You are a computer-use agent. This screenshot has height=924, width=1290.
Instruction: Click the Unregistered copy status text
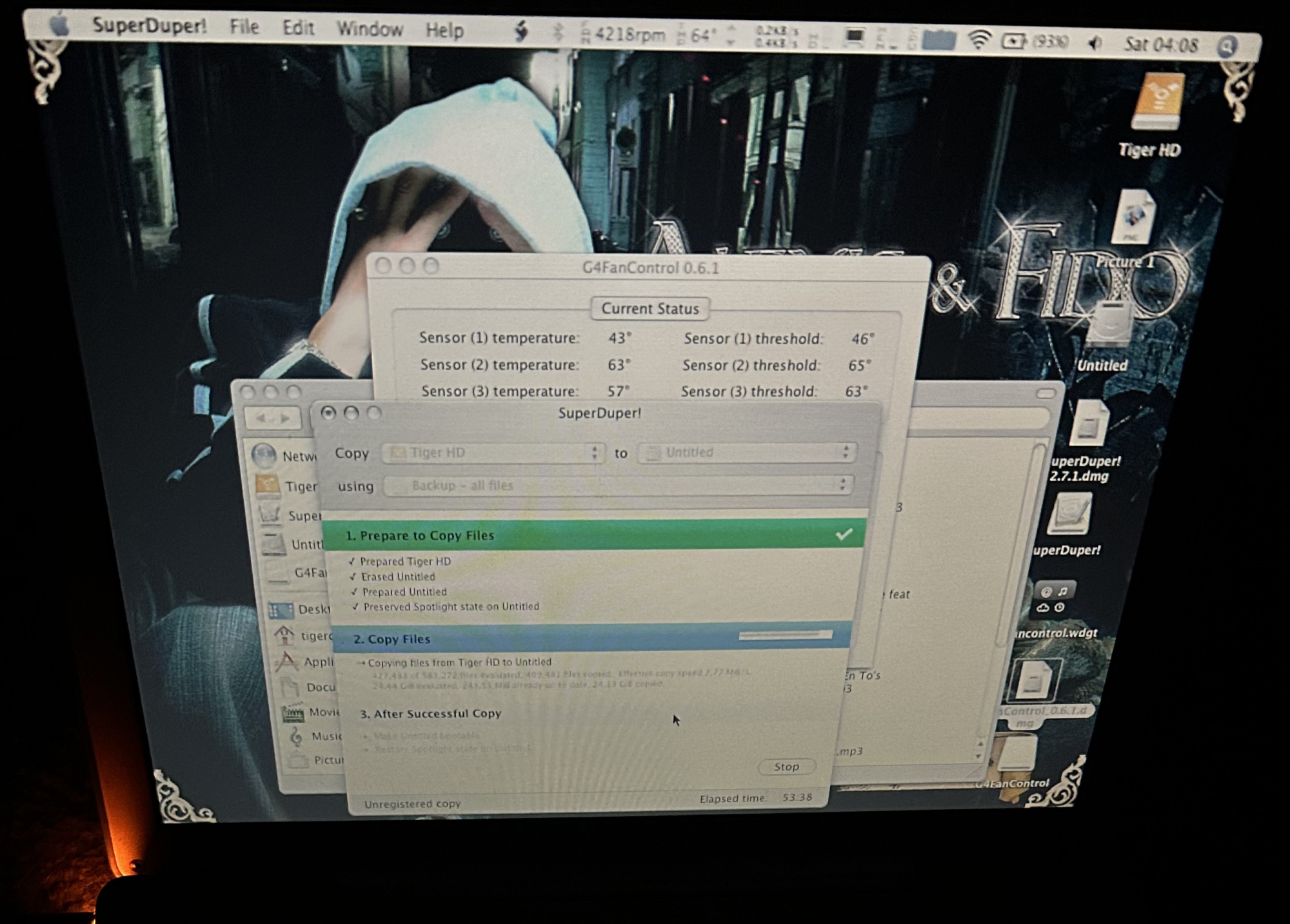click(412, 804)
